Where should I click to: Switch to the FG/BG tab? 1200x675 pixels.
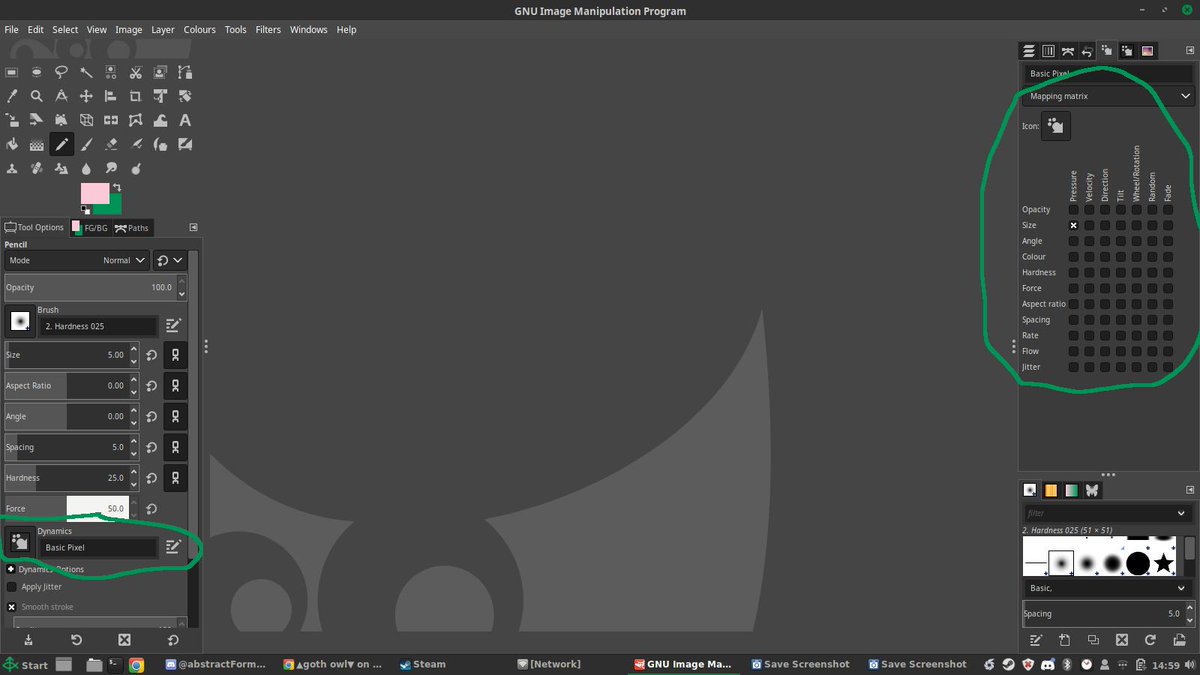(x=90, y=228)
